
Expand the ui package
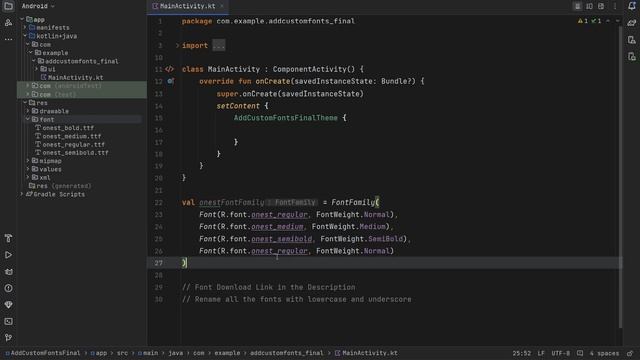pyautogui.click(x=36, y=69)
